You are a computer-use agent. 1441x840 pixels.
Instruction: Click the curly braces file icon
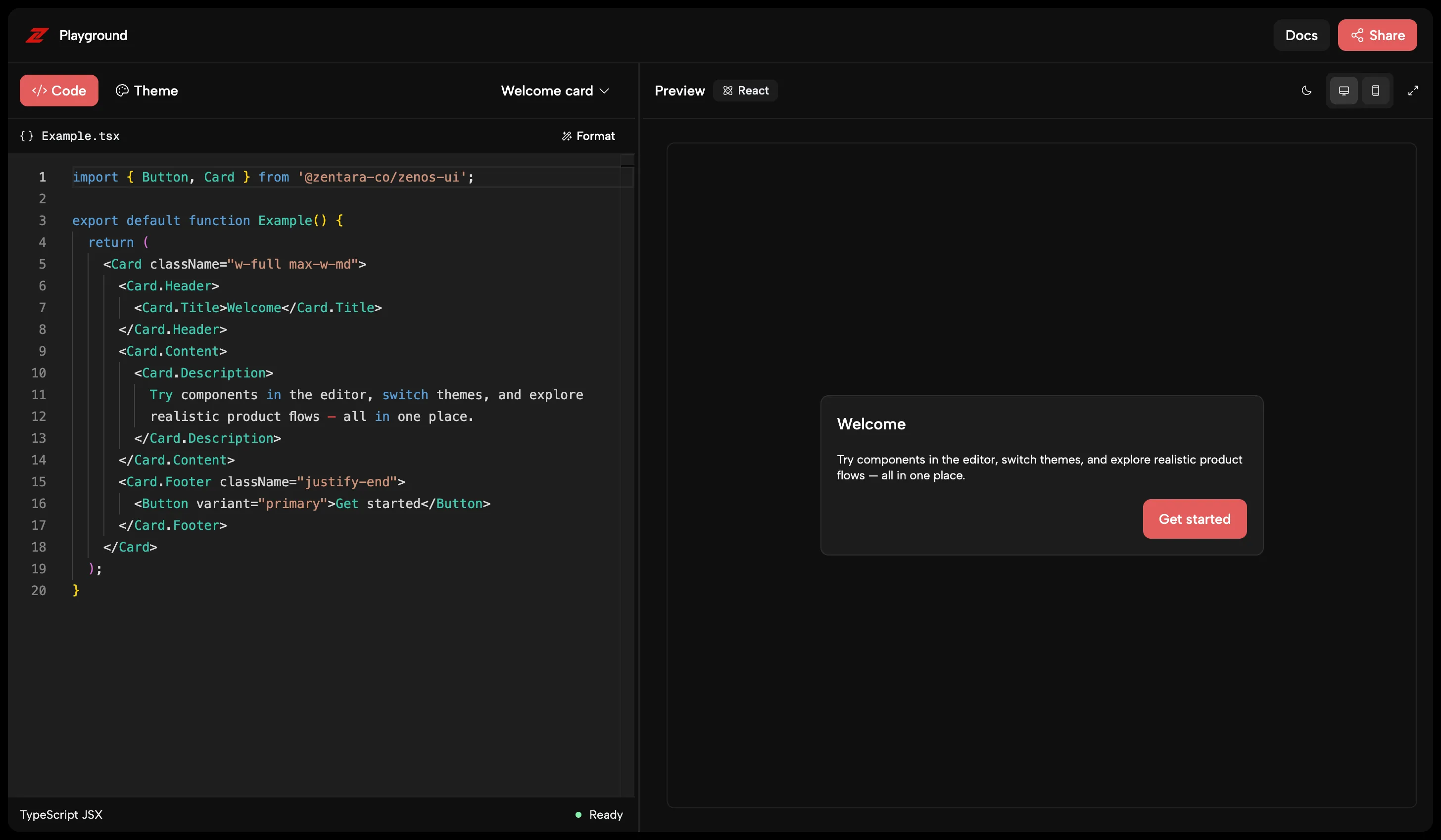tap(27, 136)
